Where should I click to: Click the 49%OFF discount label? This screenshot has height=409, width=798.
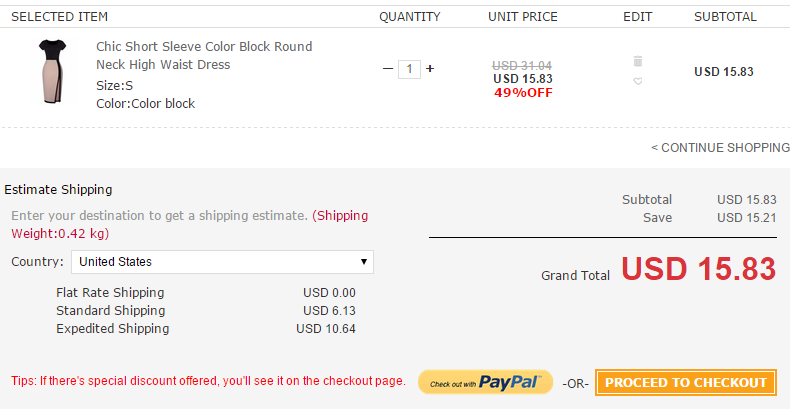coord(523,93)
